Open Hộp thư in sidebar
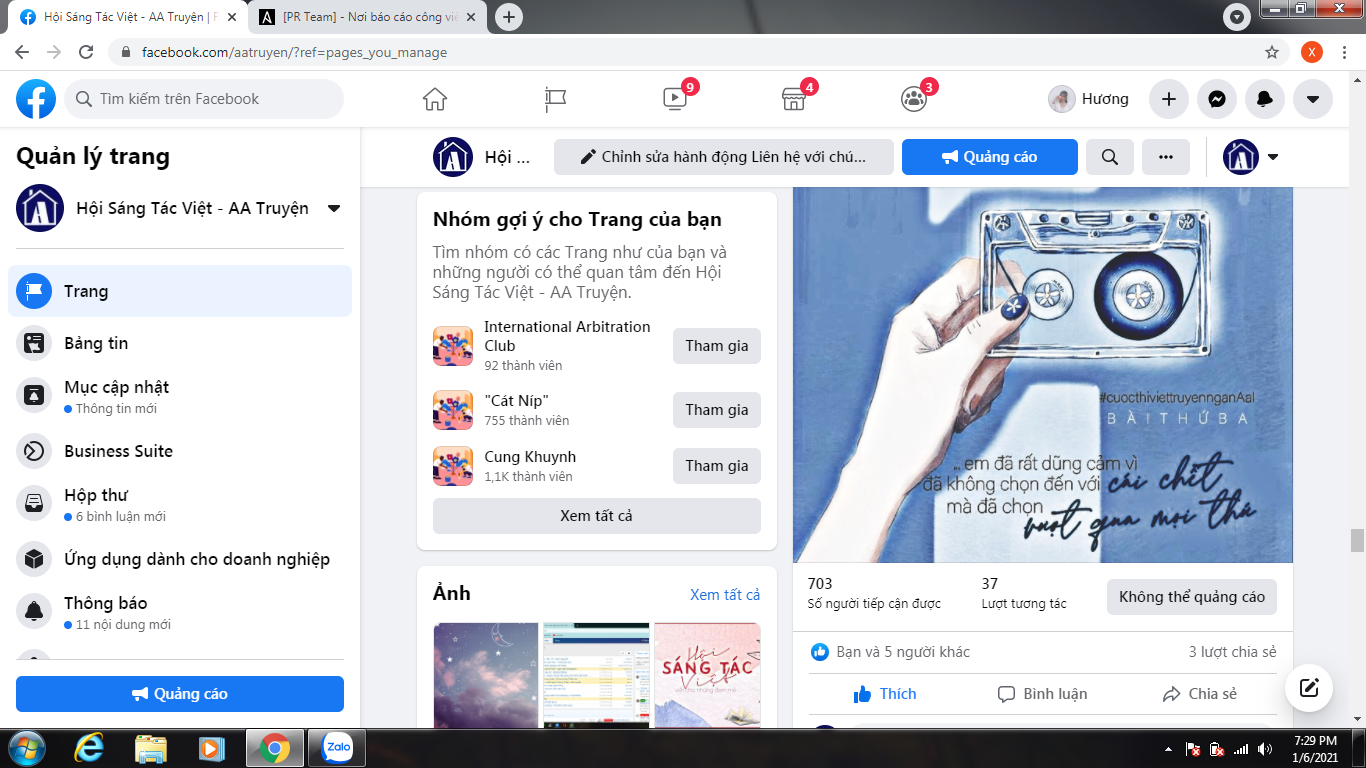 pos(180,505)
